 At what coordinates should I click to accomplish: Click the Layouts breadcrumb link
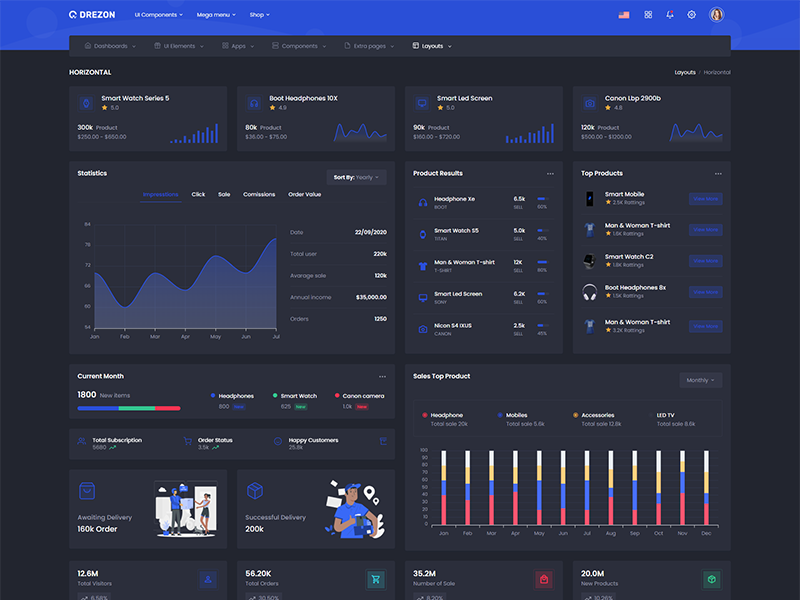(685, 72)
